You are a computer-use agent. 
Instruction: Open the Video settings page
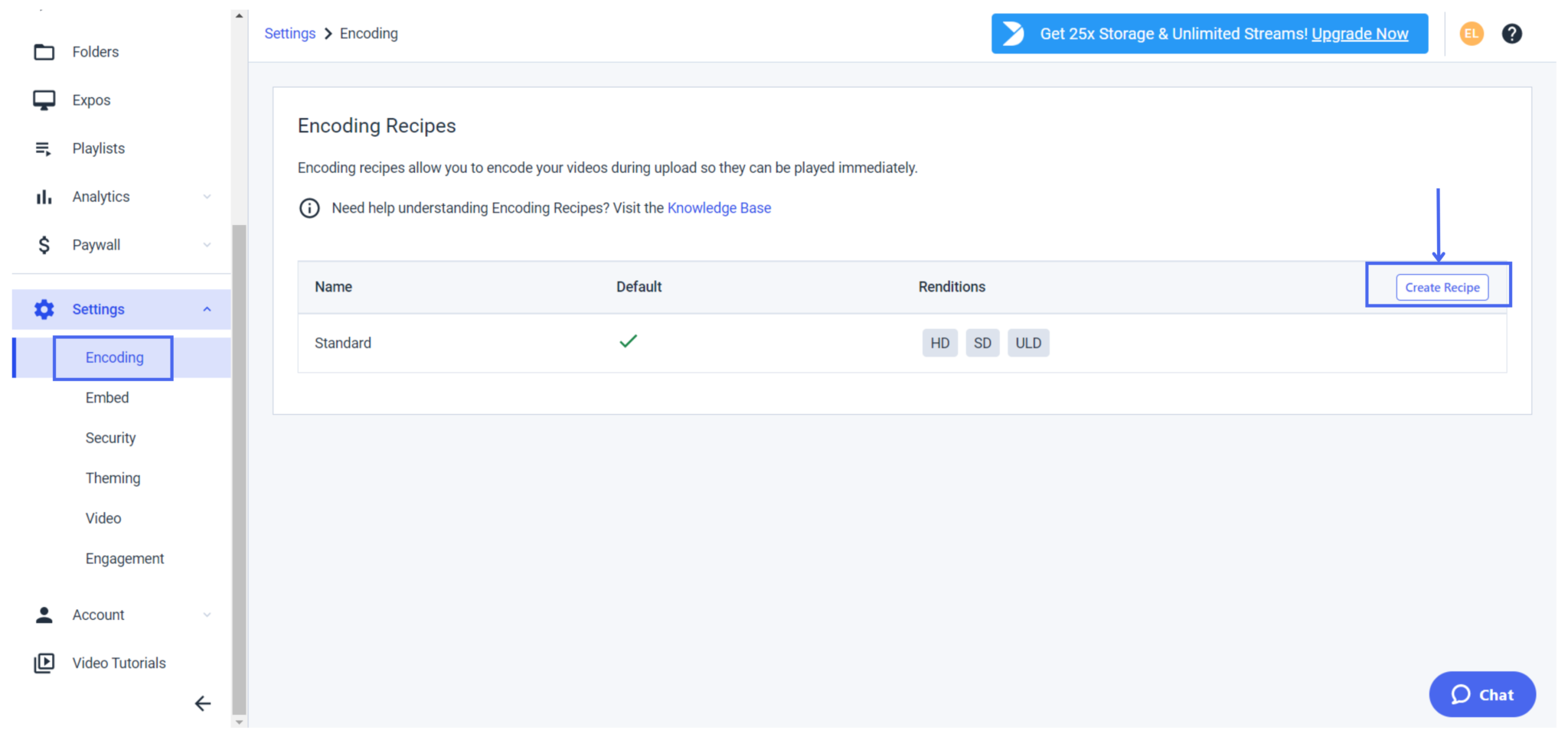[103, 518]
